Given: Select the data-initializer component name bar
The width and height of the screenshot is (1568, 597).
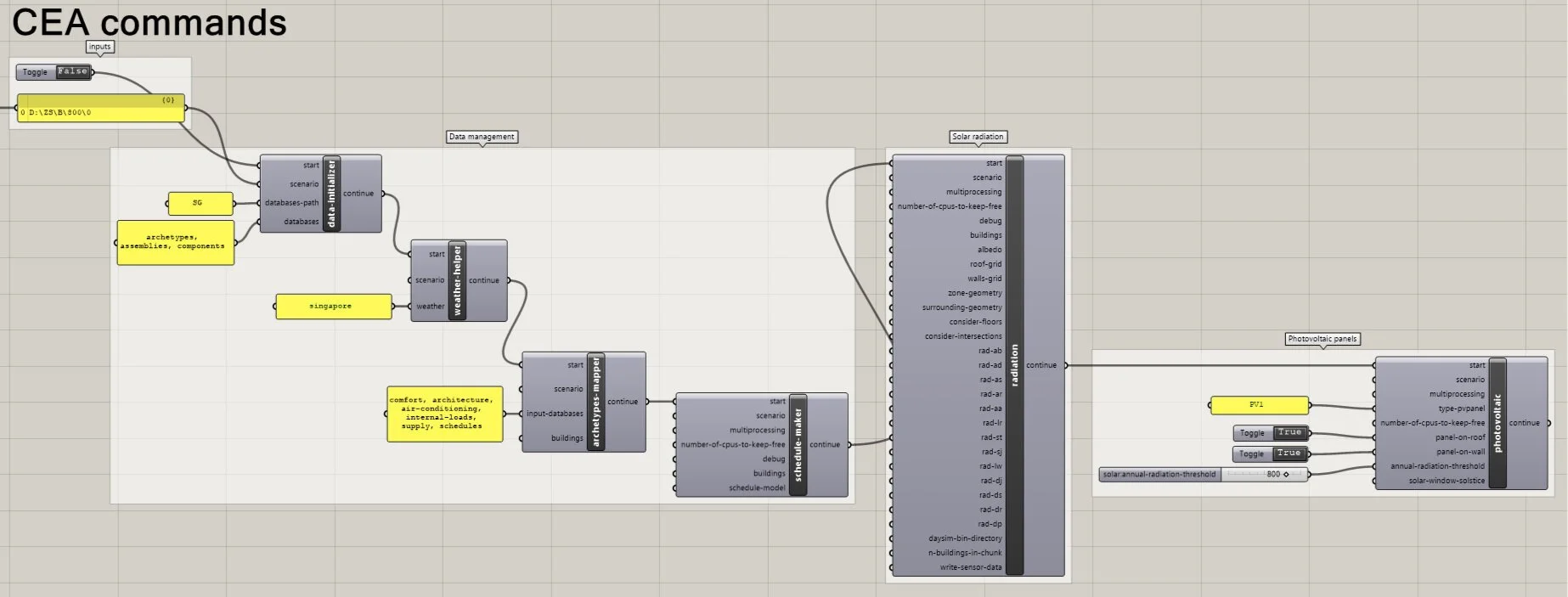Looking at the screenshot, I should (x=332, y=194).
